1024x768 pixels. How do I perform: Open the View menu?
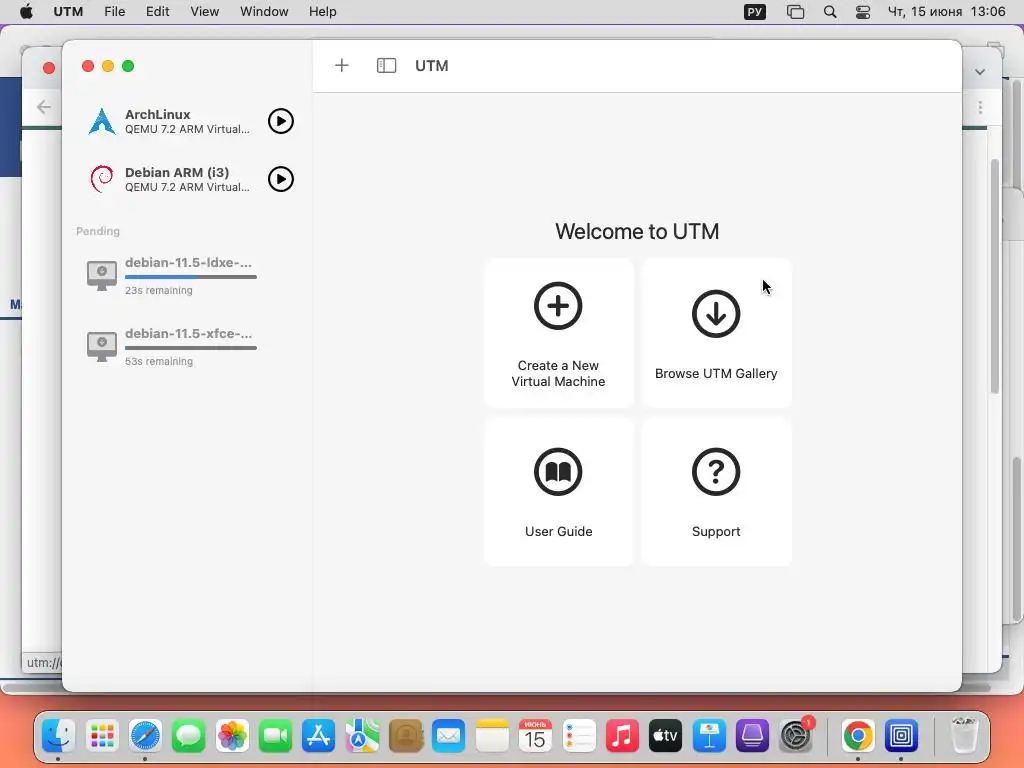(x=204, y=12)
